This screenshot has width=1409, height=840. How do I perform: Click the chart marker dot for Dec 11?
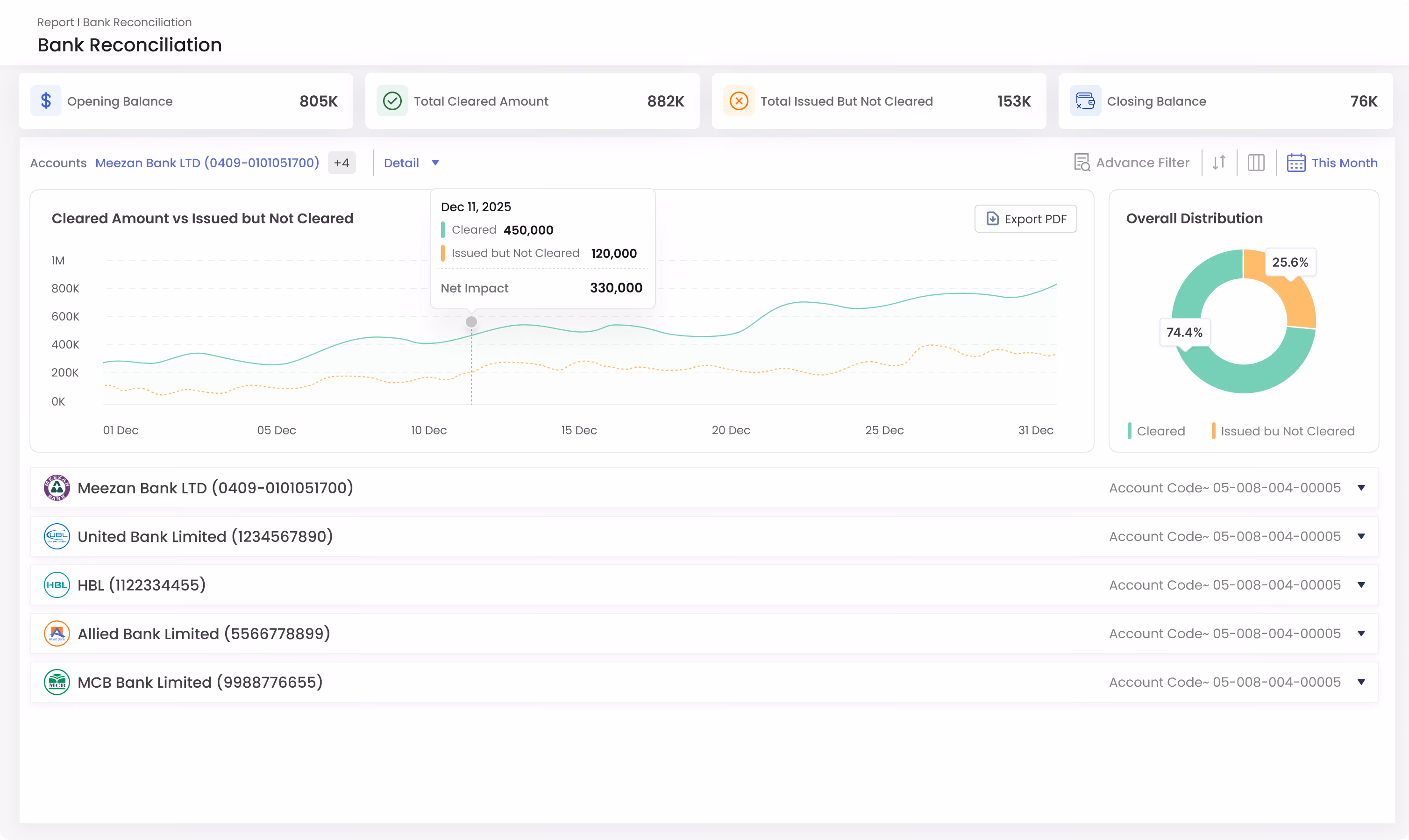tap(471, 322)
